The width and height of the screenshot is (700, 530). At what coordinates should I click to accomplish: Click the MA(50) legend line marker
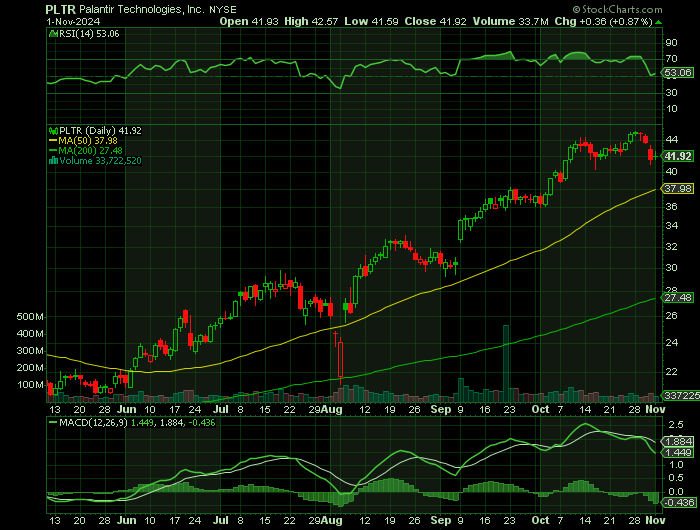(52, 140)
